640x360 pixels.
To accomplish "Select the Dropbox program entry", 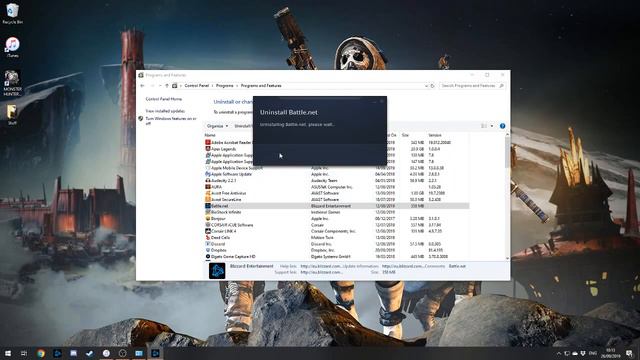I will point(337,250).
